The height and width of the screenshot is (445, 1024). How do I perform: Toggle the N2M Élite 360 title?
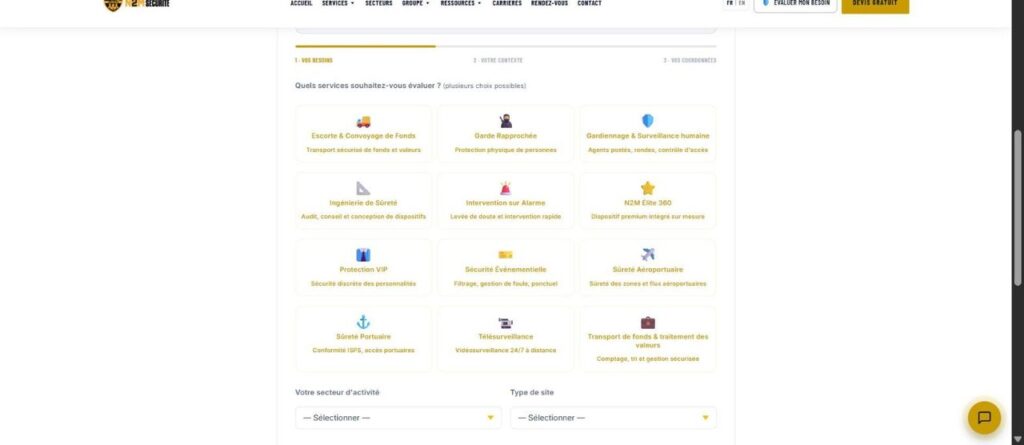647,203
